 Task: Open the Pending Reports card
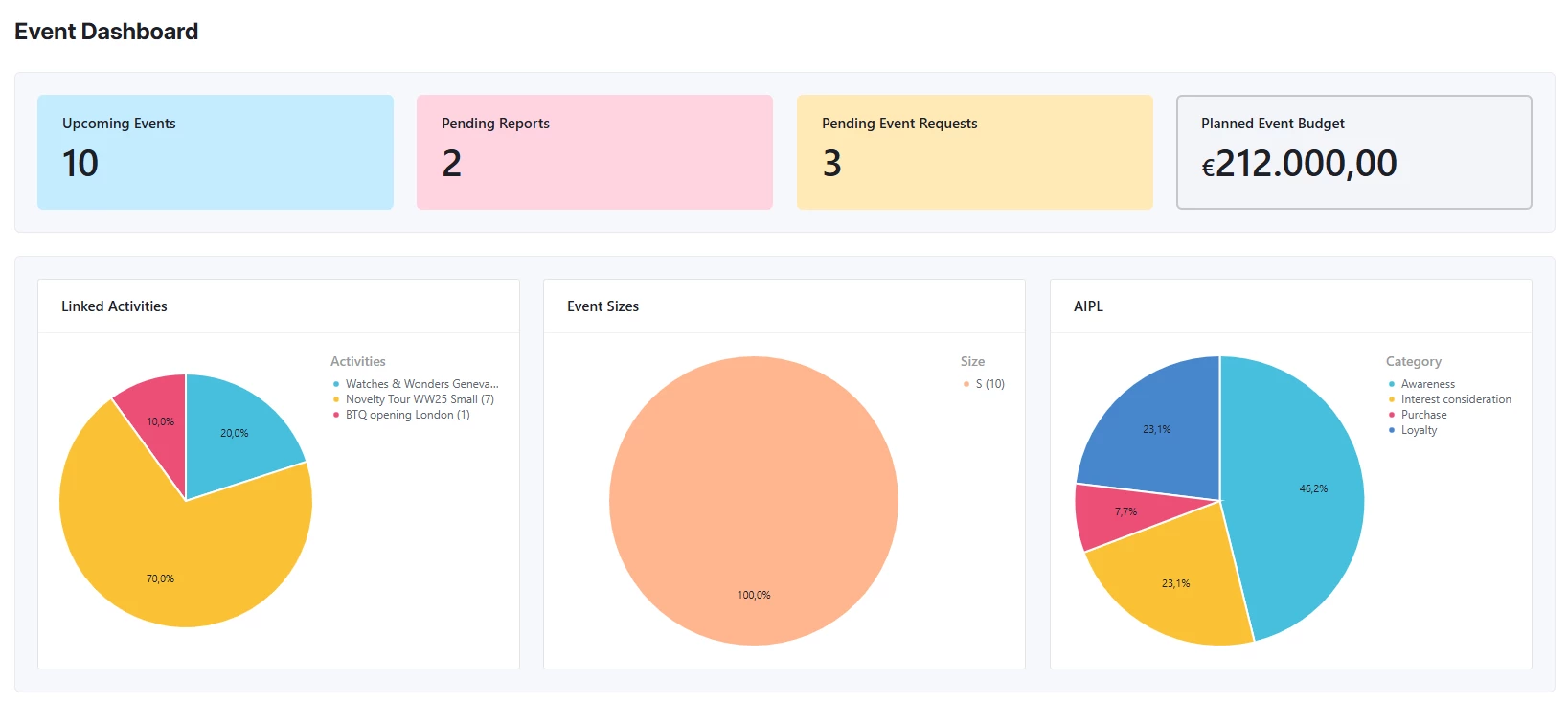pyautogui.click(x=595, y=151)
